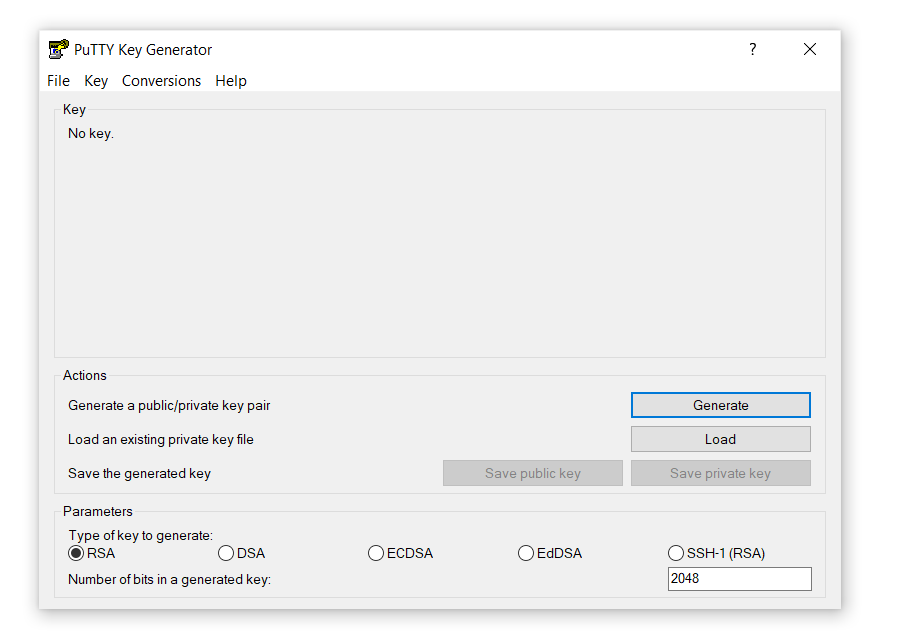Click 'Type of key to generate:' label
The height and width of the screenshot is (643, 897).
(141, 535)
